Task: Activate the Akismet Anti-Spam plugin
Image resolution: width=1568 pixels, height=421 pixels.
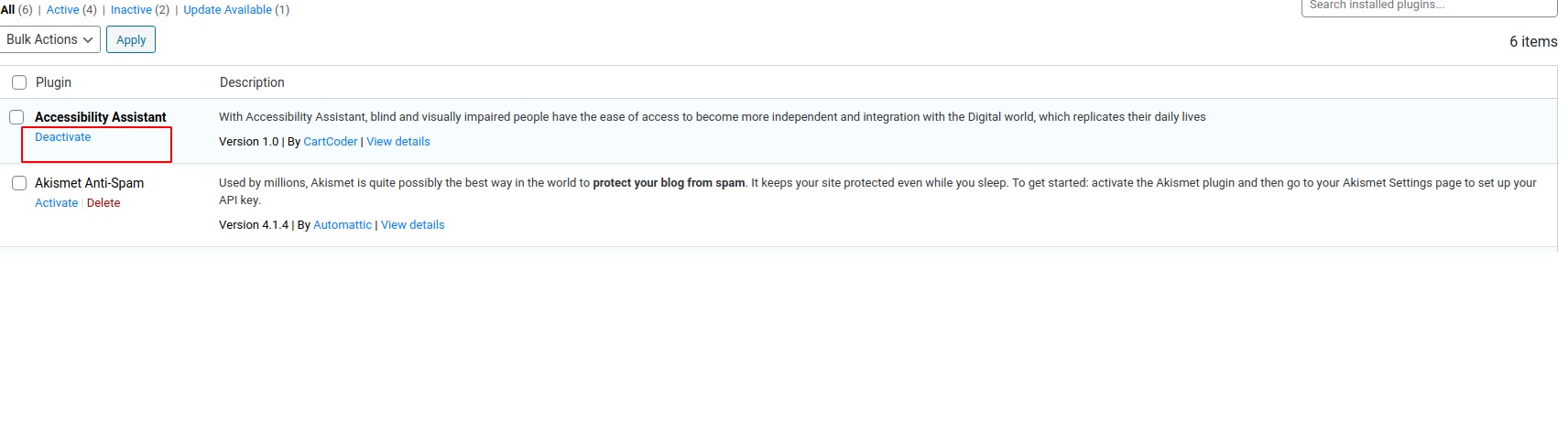Action: [56, 203]
